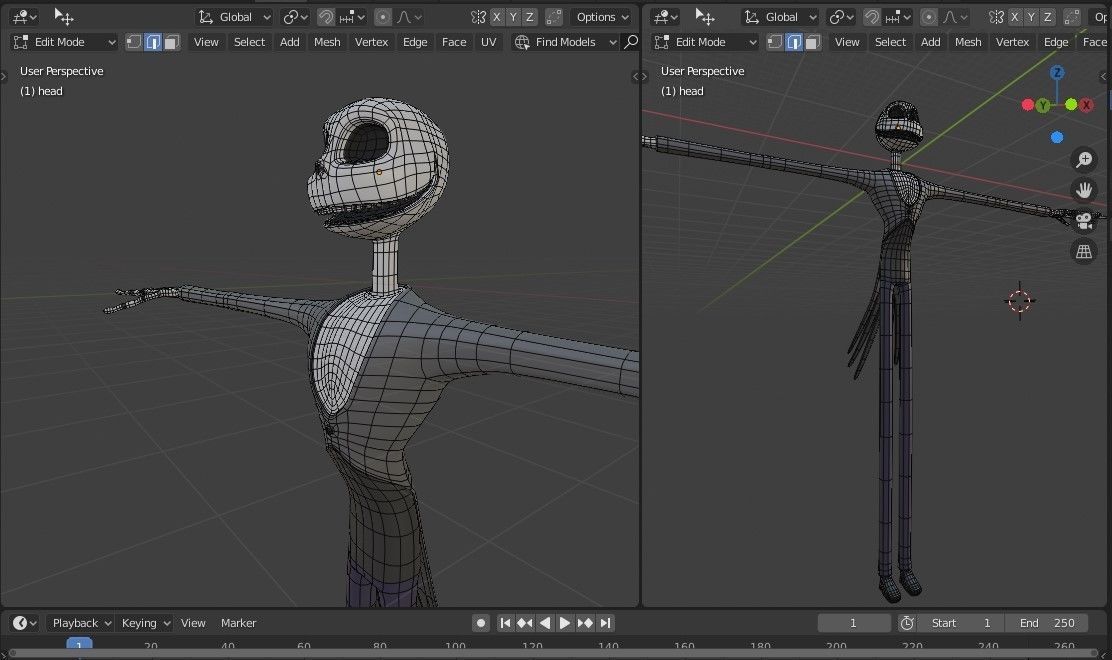This screenshot has width=1112, height=660.
Task: Switch to edge select mode in right viewport
Action: [794, 43]
